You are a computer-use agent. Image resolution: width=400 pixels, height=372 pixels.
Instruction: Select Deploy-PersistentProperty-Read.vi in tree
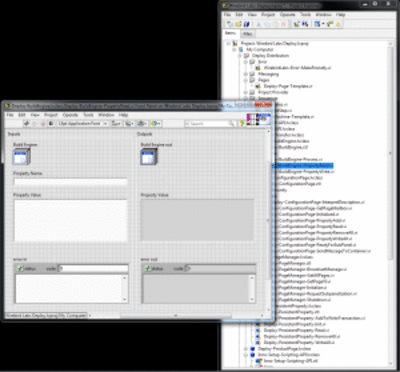point(296,330)
